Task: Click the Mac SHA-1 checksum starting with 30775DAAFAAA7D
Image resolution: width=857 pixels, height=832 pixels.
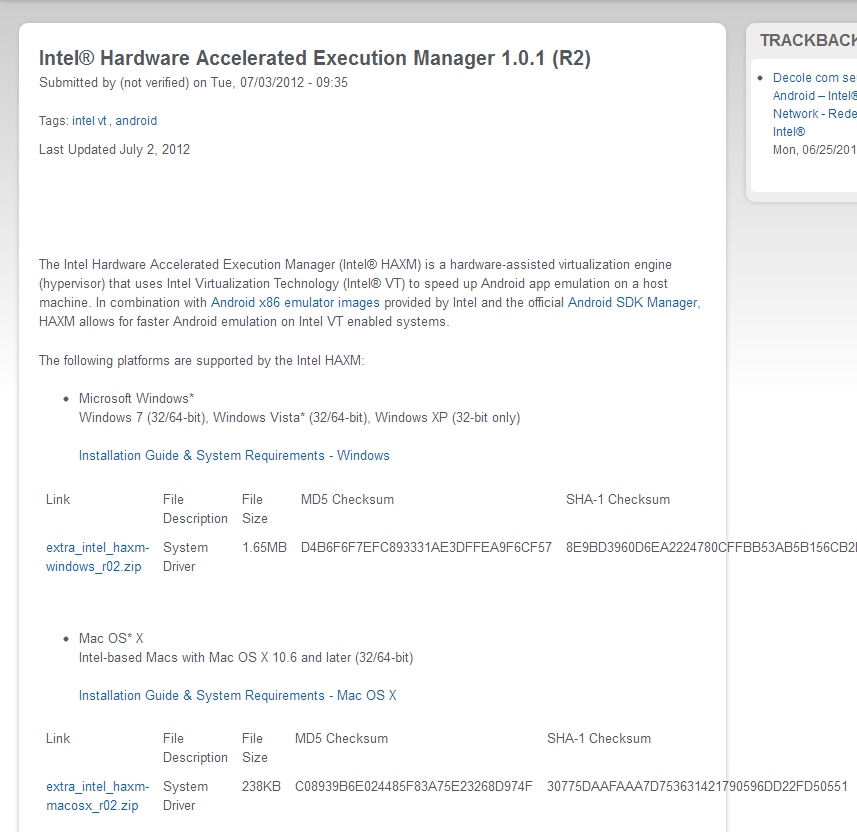Action: click(697, 787)
